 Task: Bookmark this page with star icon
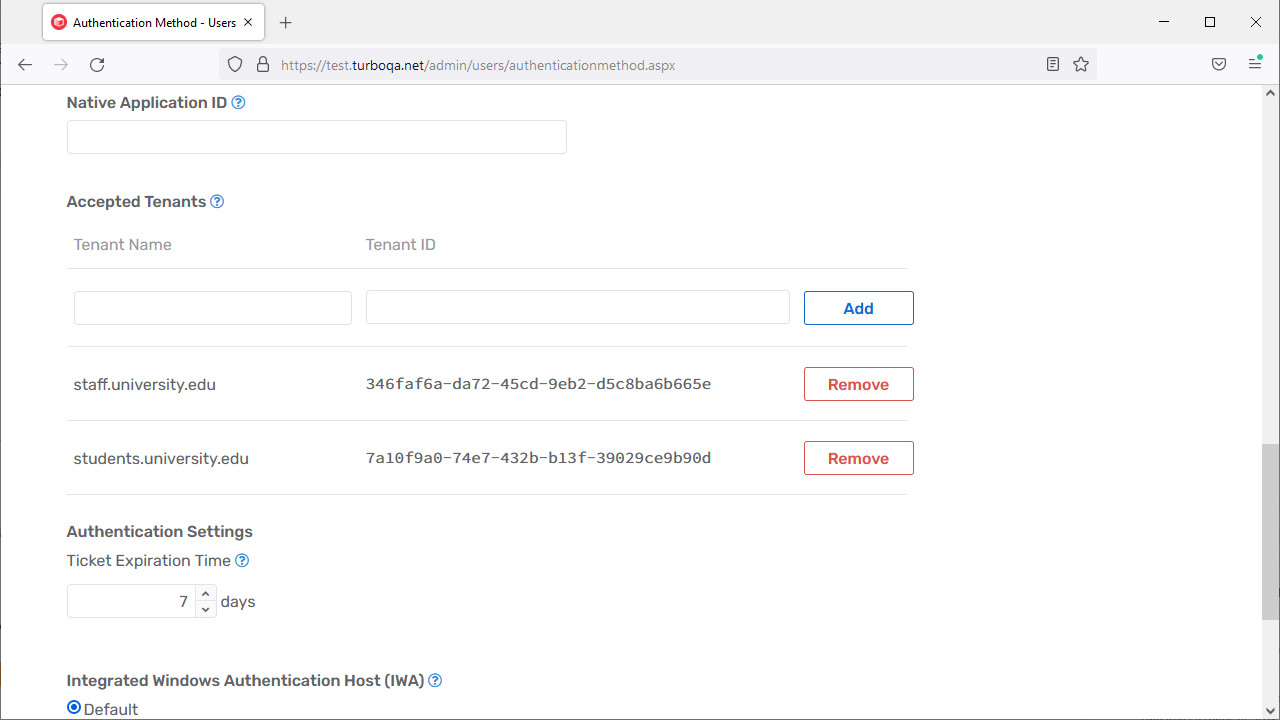[x=1081, y=64]
